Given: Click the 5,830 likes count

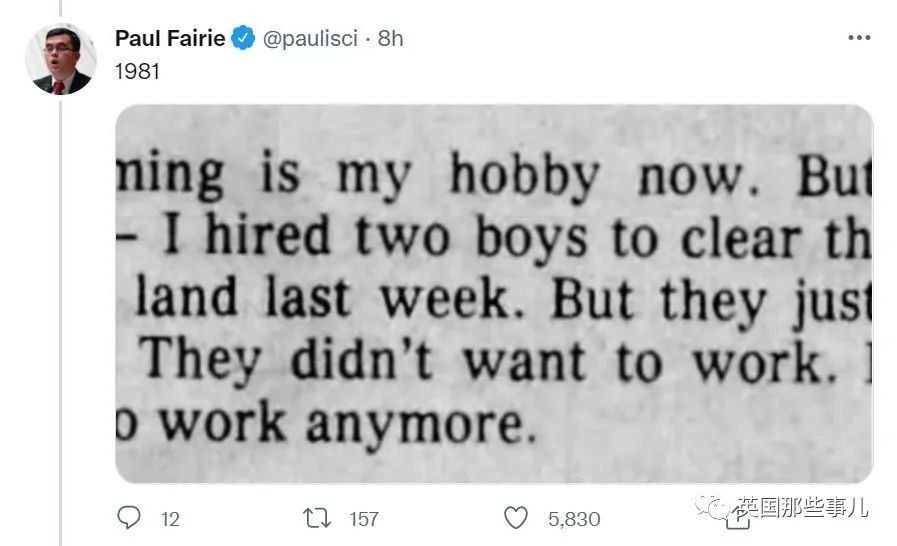Looking at the screenshot, I should point(574,518).
